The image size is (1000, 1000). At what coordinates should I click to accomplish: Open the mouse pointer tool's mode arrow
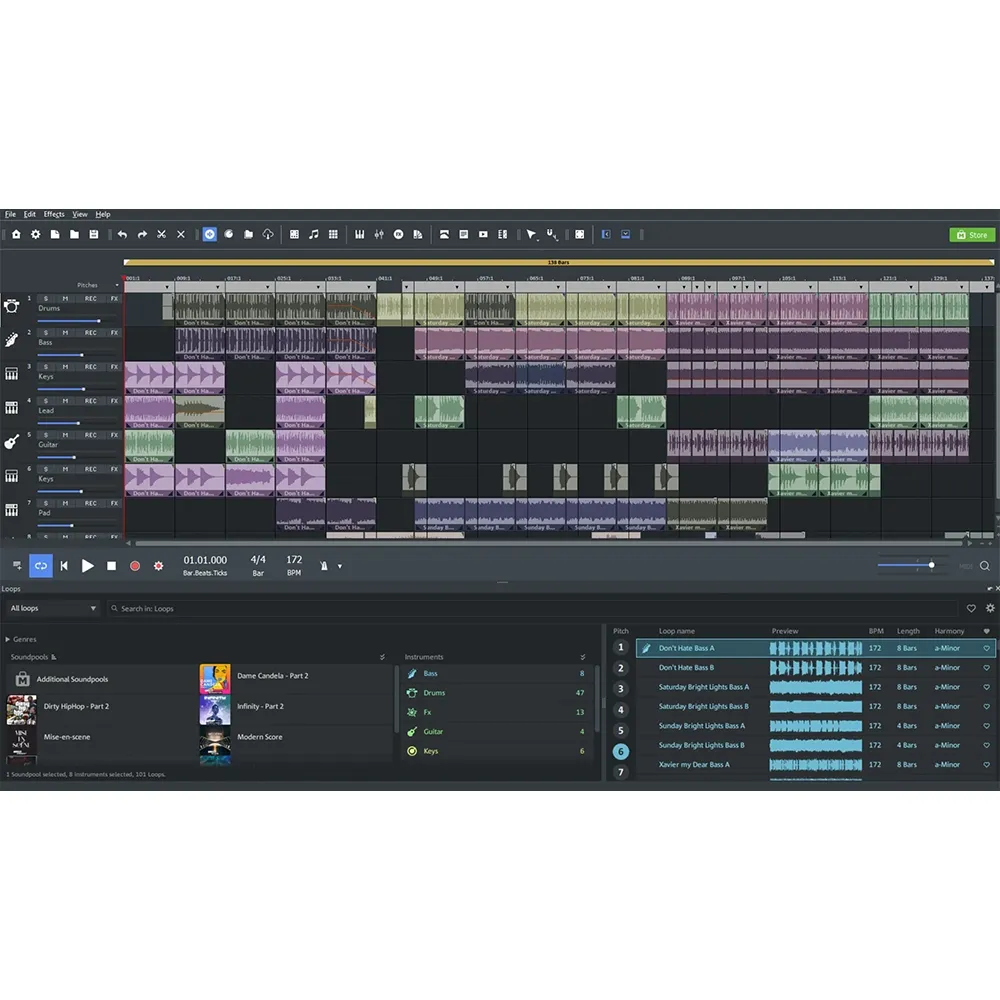point(538,239)
